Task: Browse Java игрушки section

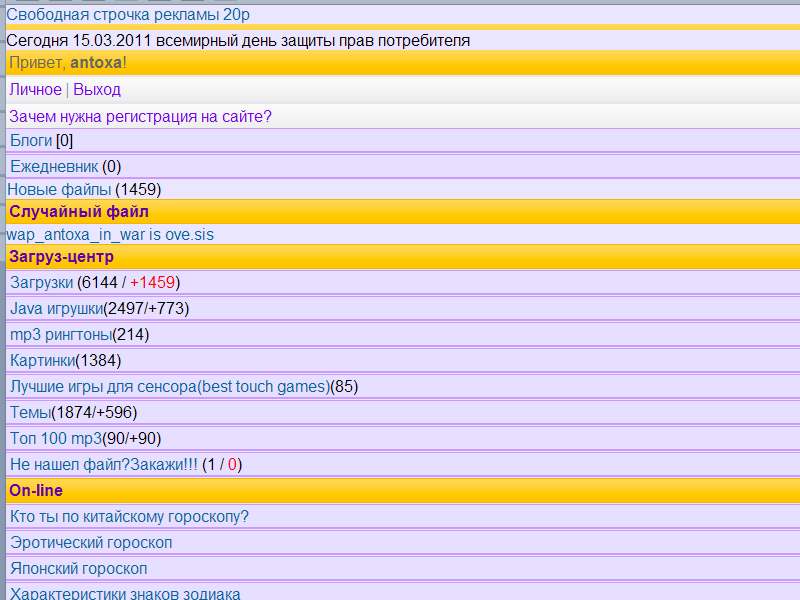Action: (56, 308)
